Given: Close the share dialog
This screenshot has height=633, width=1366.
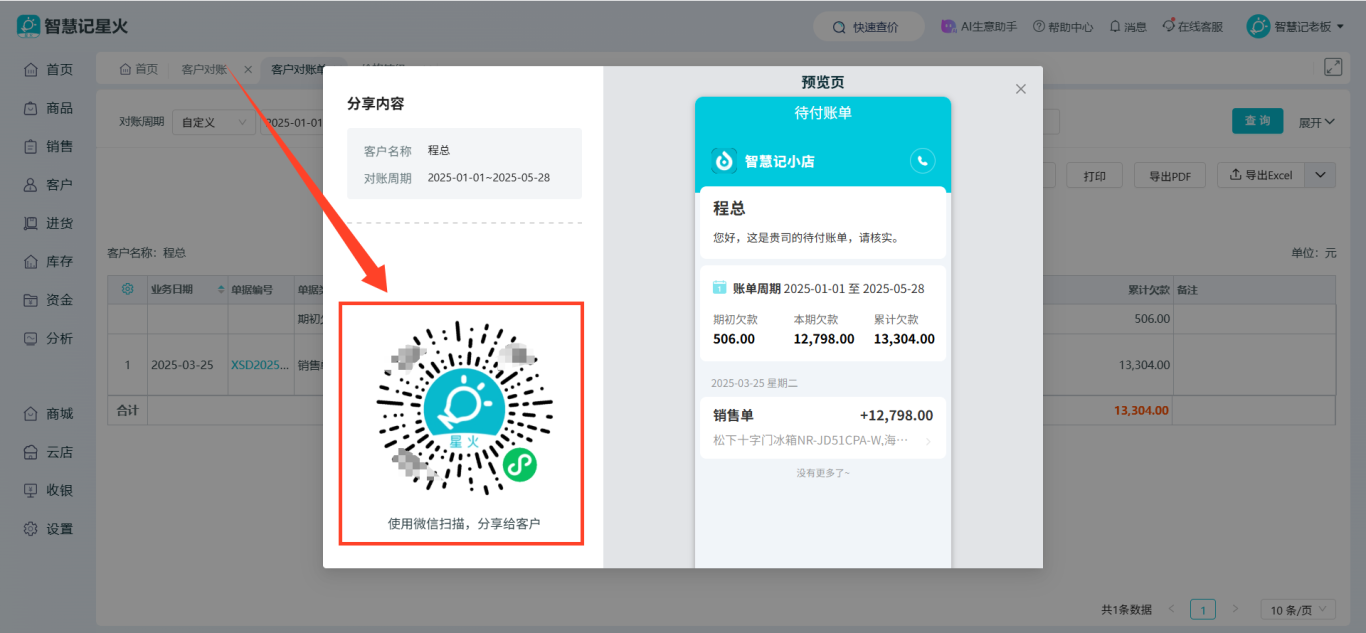Looking at the screenshot, I should (1021, 89).
